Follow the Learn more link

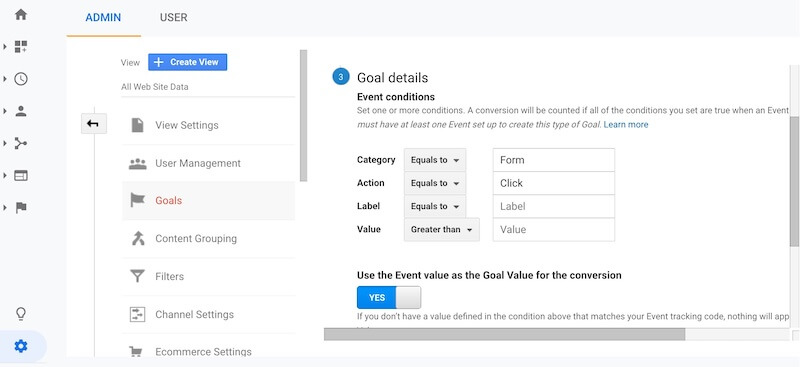pyautogui.click(x=626, y=125)
